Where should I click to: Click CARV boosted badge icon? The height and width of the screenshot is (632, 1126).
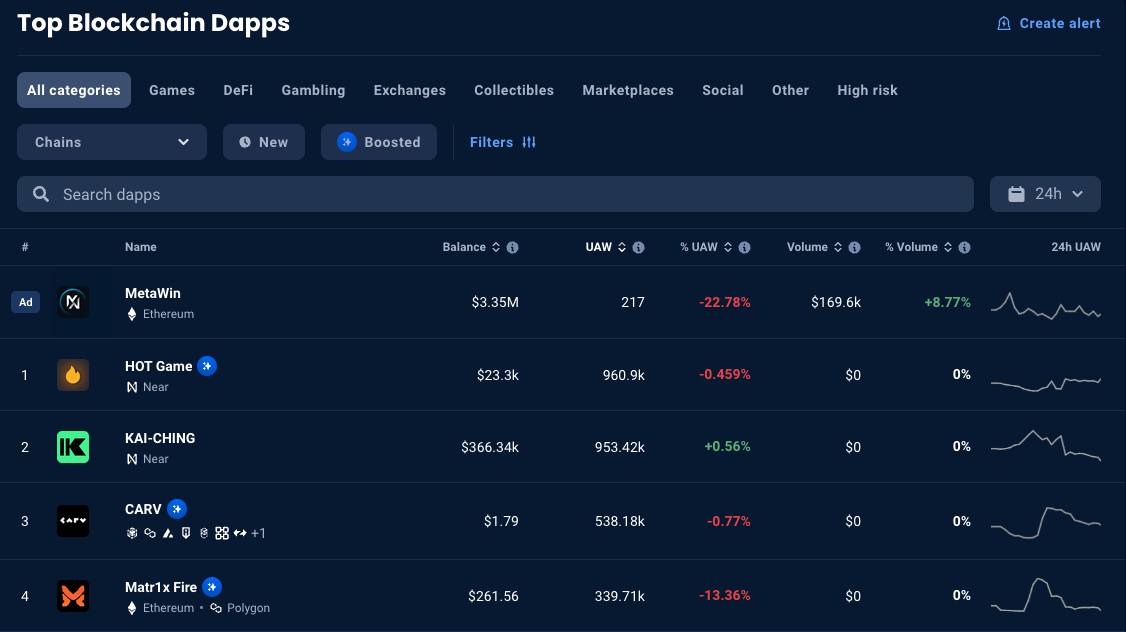[x=177, y=509]
